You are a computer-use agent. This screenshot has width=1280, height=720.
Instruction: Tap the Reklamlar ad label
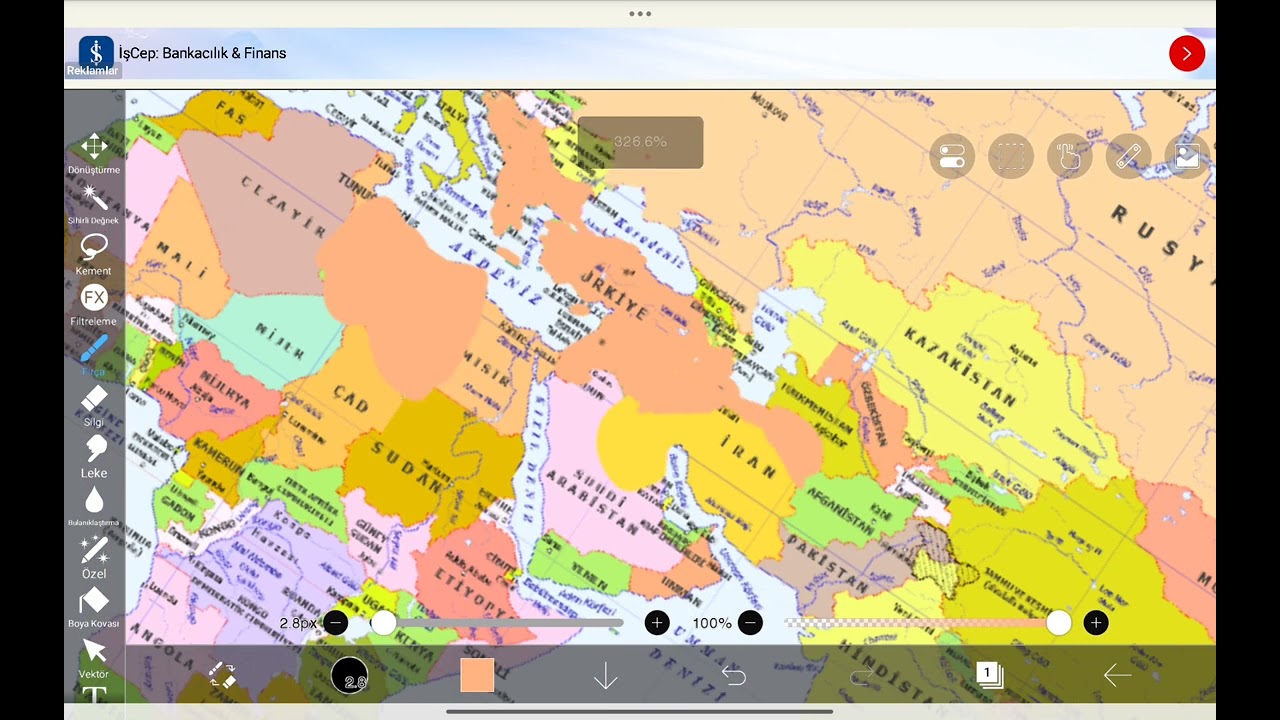pos(93,71)
